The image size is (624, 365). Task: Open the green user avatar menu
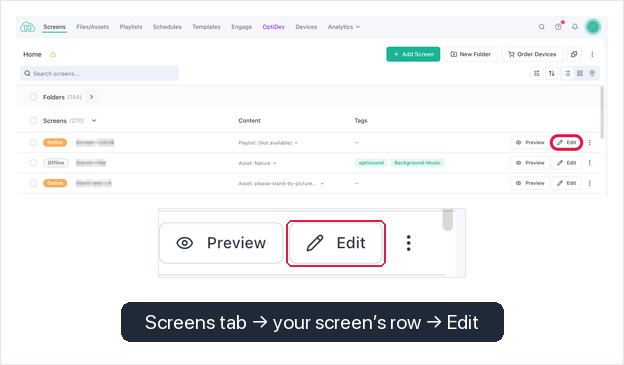pyautogui.click(x=593, y=27)
